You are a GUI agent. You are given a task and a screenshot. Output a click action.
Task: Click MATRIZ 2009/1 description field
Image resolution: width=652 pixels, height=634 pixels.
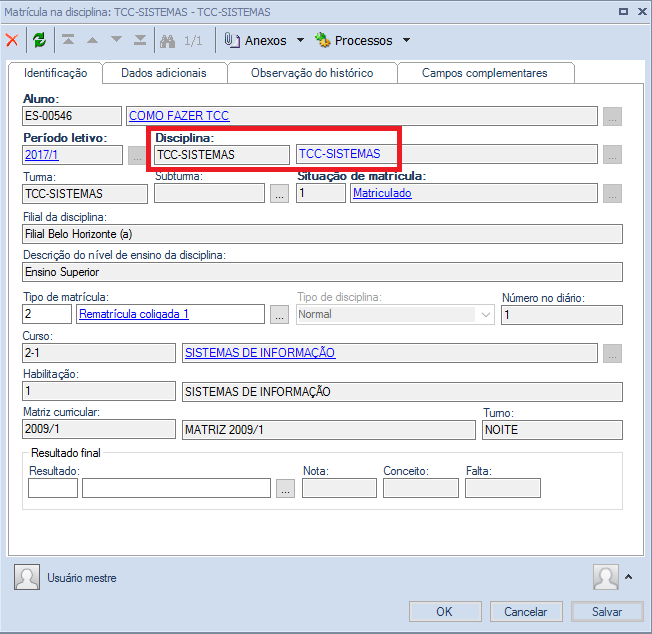point(329,430)
